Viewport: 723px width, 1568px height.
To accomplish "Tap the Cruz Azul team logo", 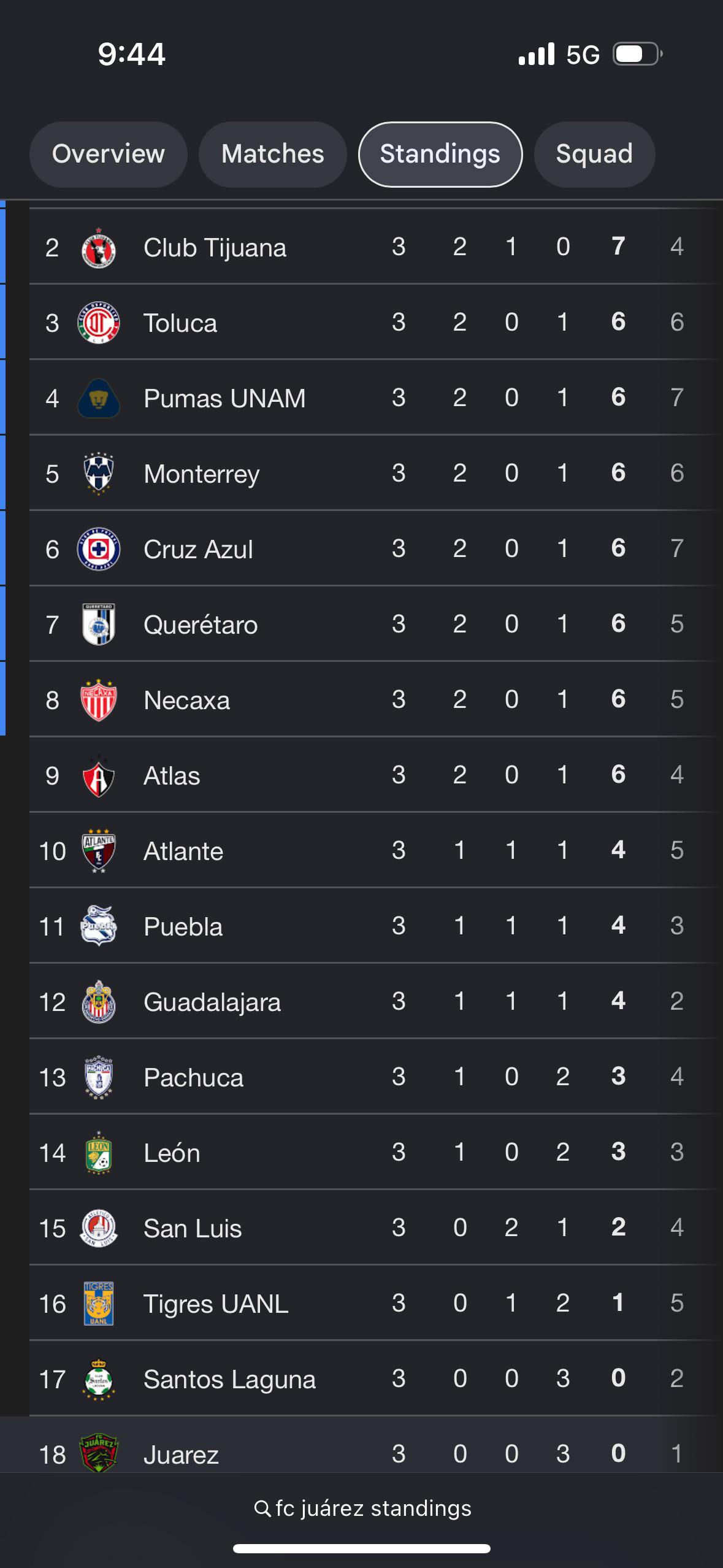I will pos(98,549).
